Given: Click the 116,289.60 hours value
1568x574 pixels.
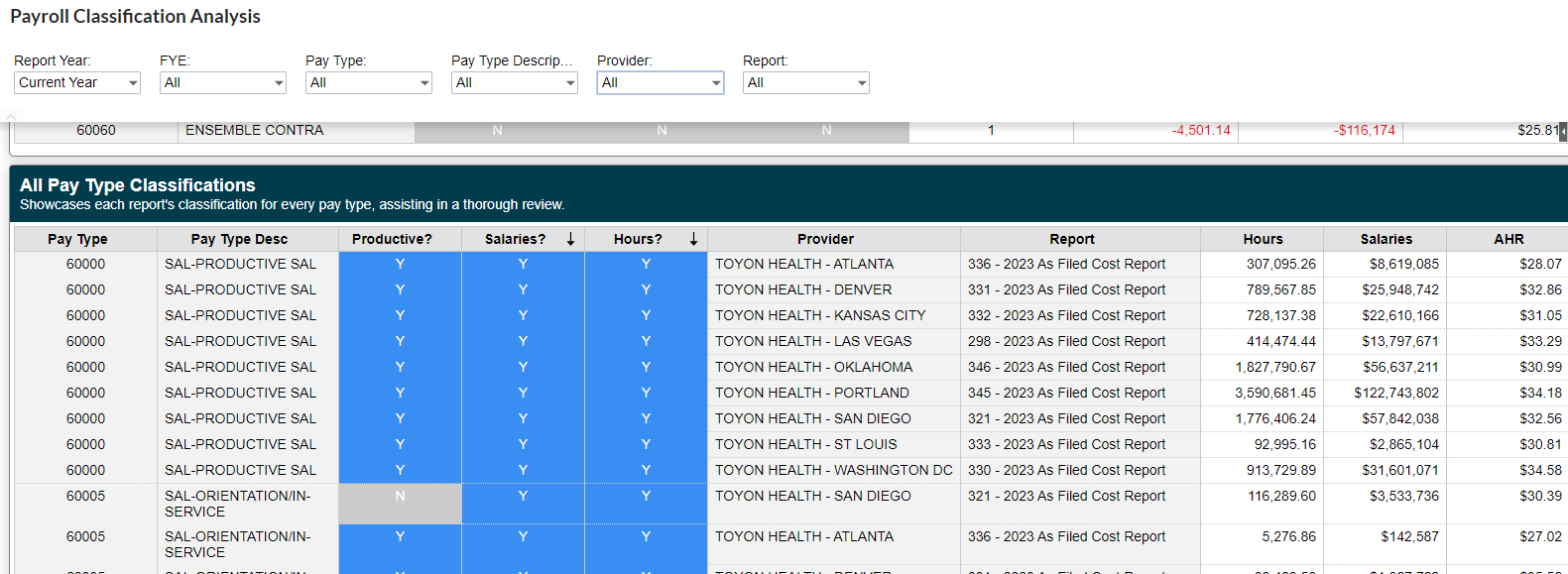Looking at the screenshot, I should tap(1281, 496).
